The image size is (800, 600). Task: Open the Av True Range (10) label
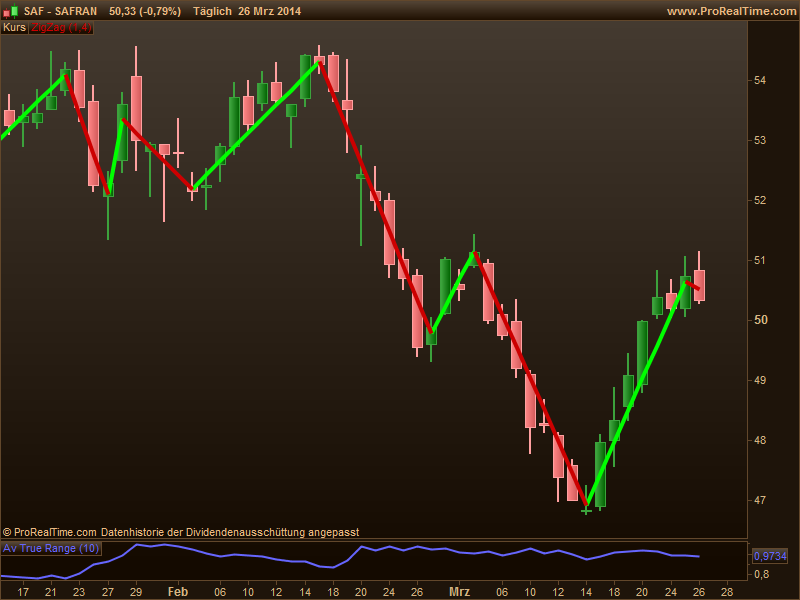click(51, 548)
